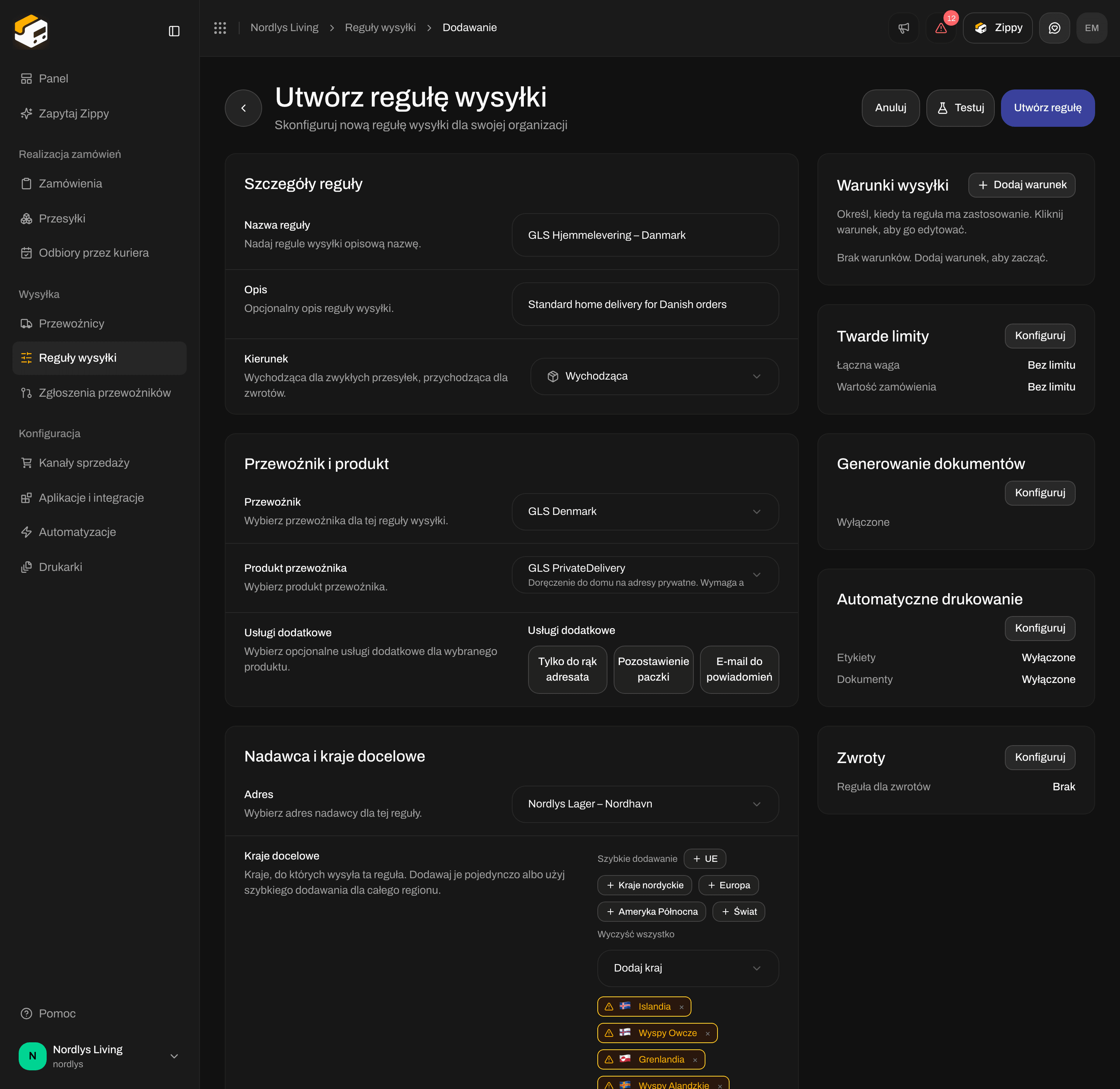
Task: Open the GLS PrivateDelivery product dropdown
Action: pos(645,575)
